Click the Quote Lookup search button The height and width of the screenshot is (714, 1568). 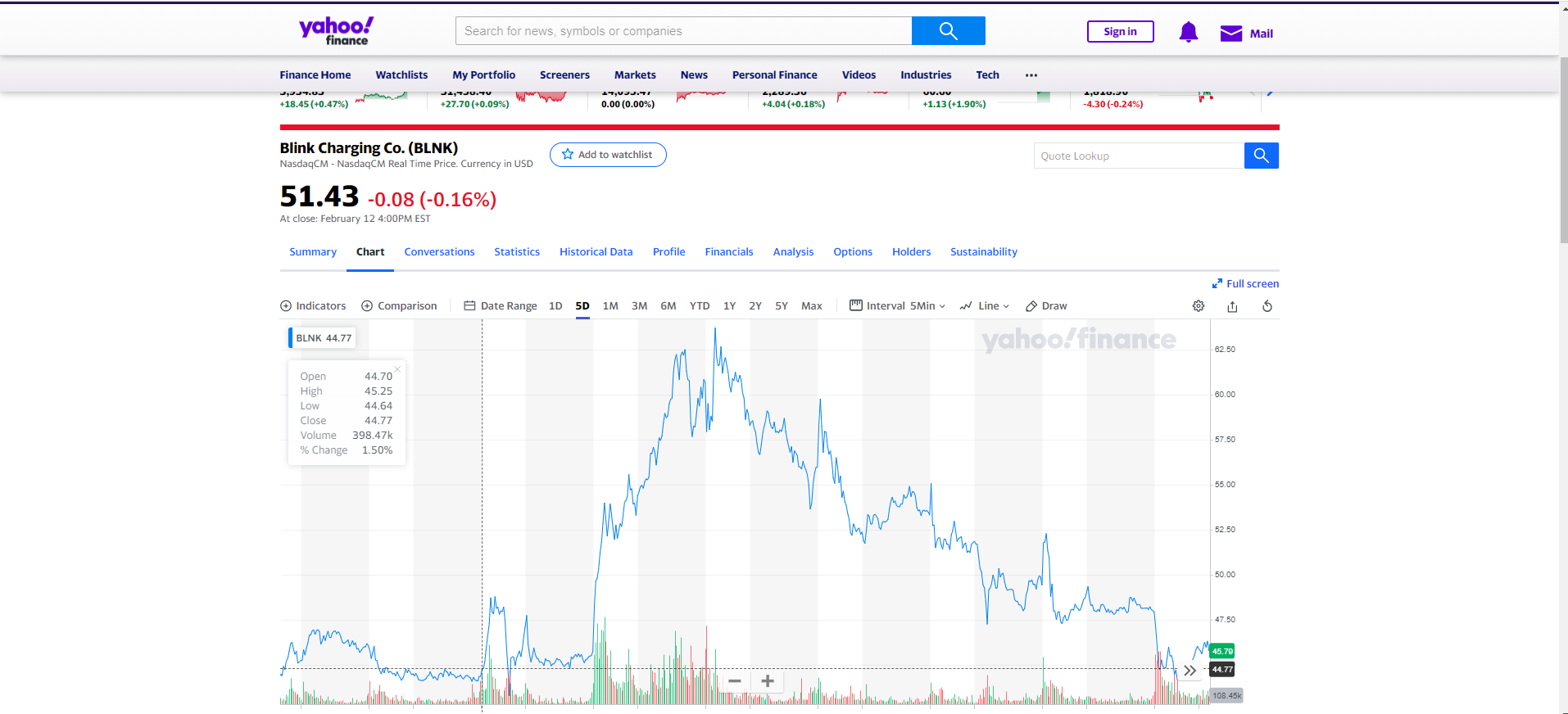coord(1261,156)
